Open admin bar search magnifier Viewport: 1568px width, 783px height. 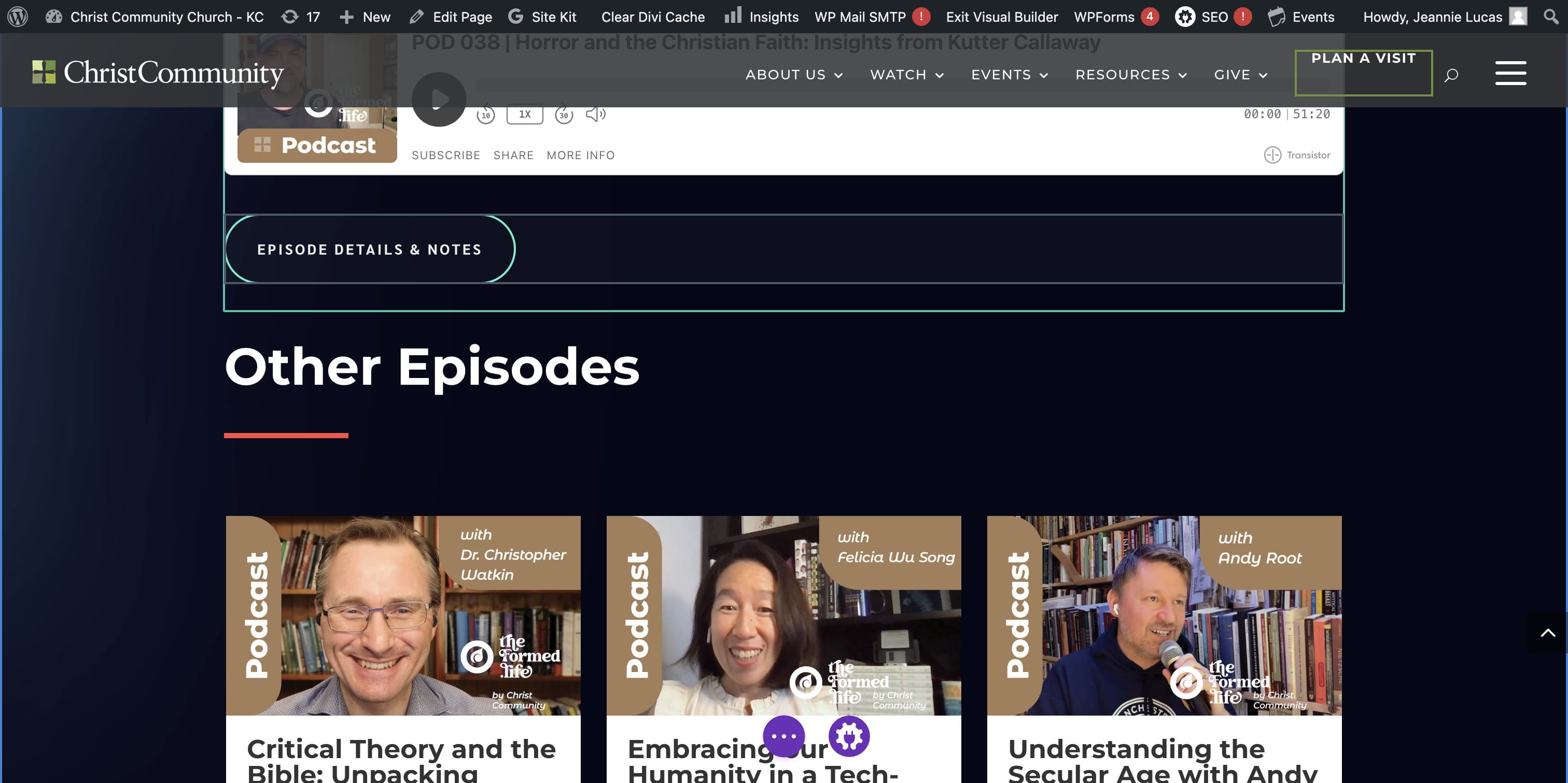(1551, 17)
